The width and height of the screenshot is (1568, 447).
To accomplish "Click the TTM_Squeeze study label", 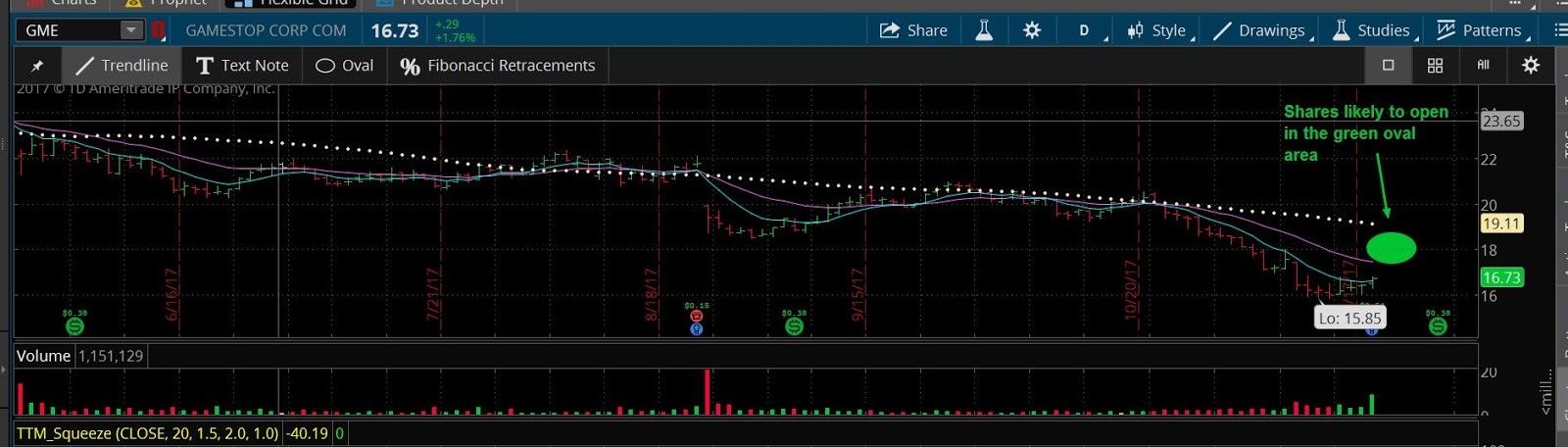I will pos(147,432).
